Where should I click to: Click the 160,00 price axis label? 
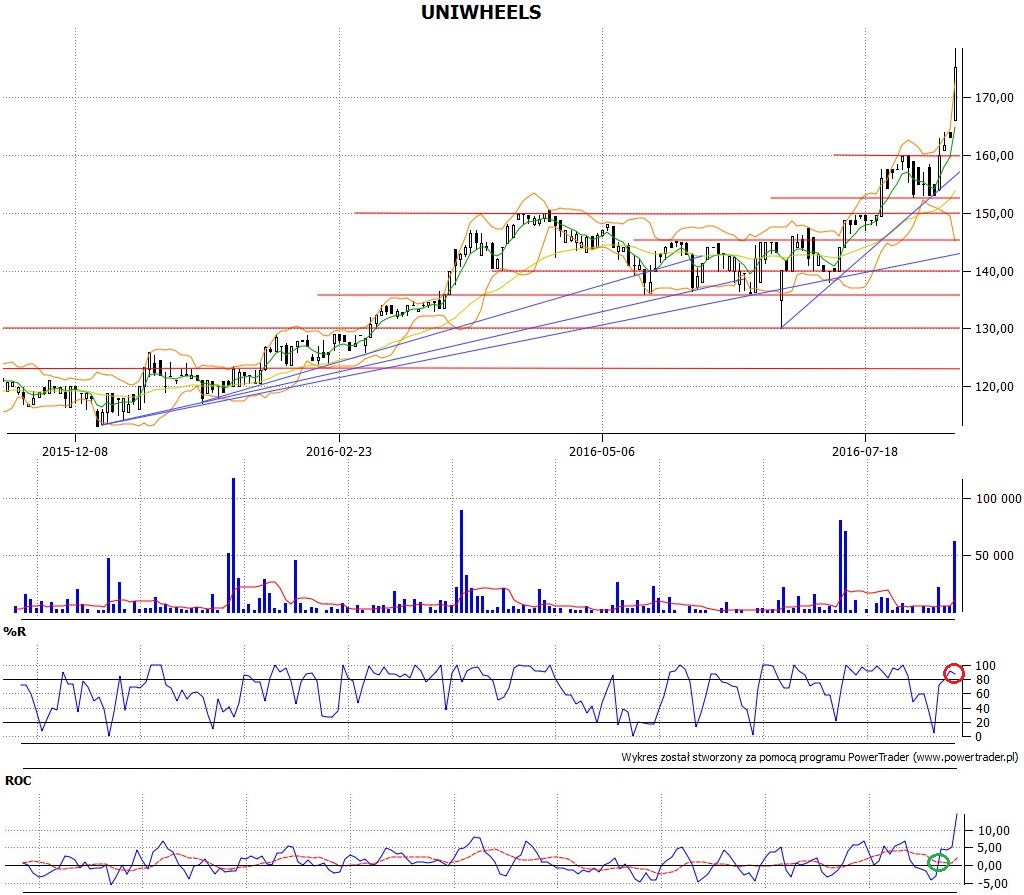point(995,155)
